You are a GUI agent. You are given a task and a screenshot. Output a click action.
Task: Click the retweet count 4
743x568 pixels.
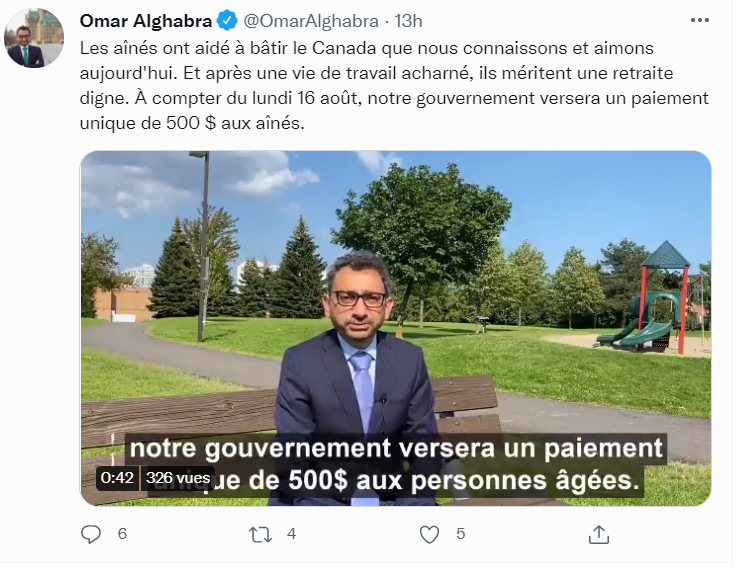[291, 534]
